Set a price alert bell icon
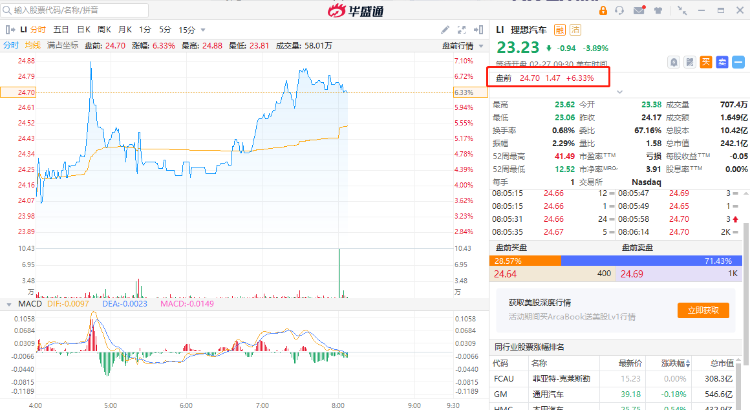Image resolution: width=750 pixels, height=410 pixels. click(x=673, y=62)
